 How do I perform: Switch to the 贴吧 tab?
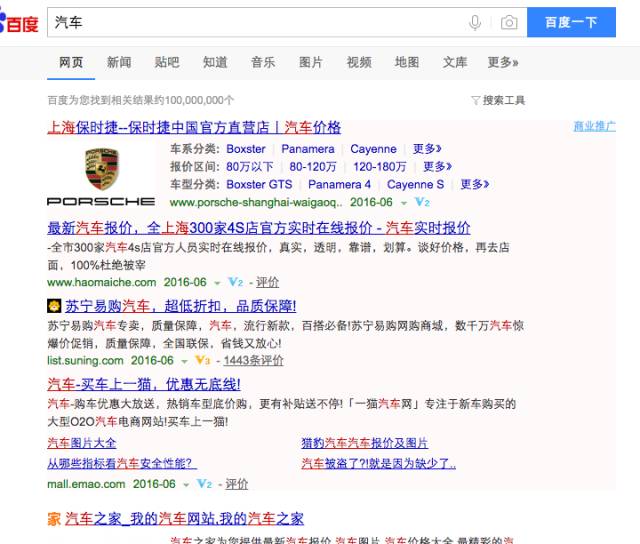pos(167,62)
